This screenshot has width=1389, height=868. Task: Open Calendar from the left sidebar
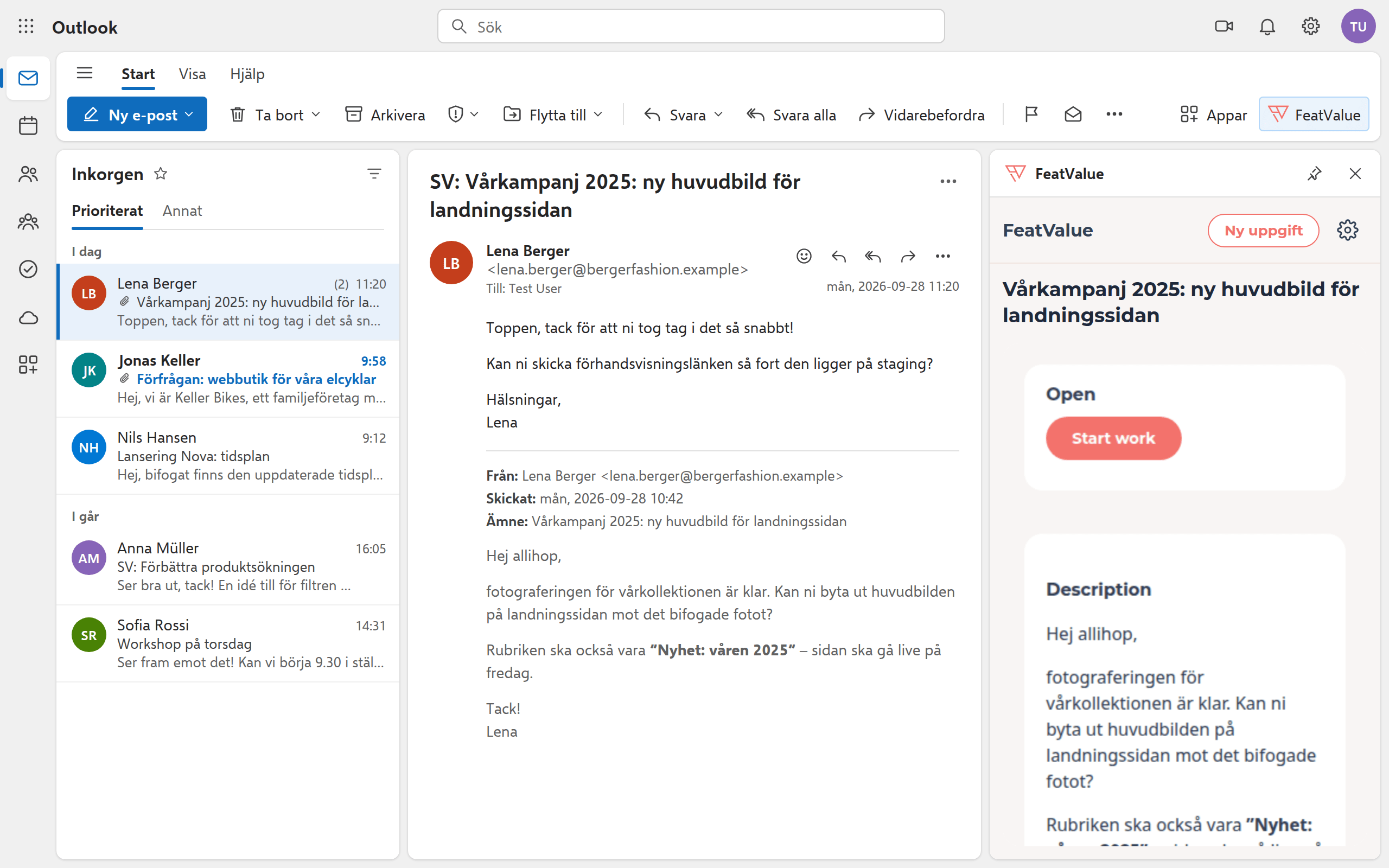coord(28,126)
